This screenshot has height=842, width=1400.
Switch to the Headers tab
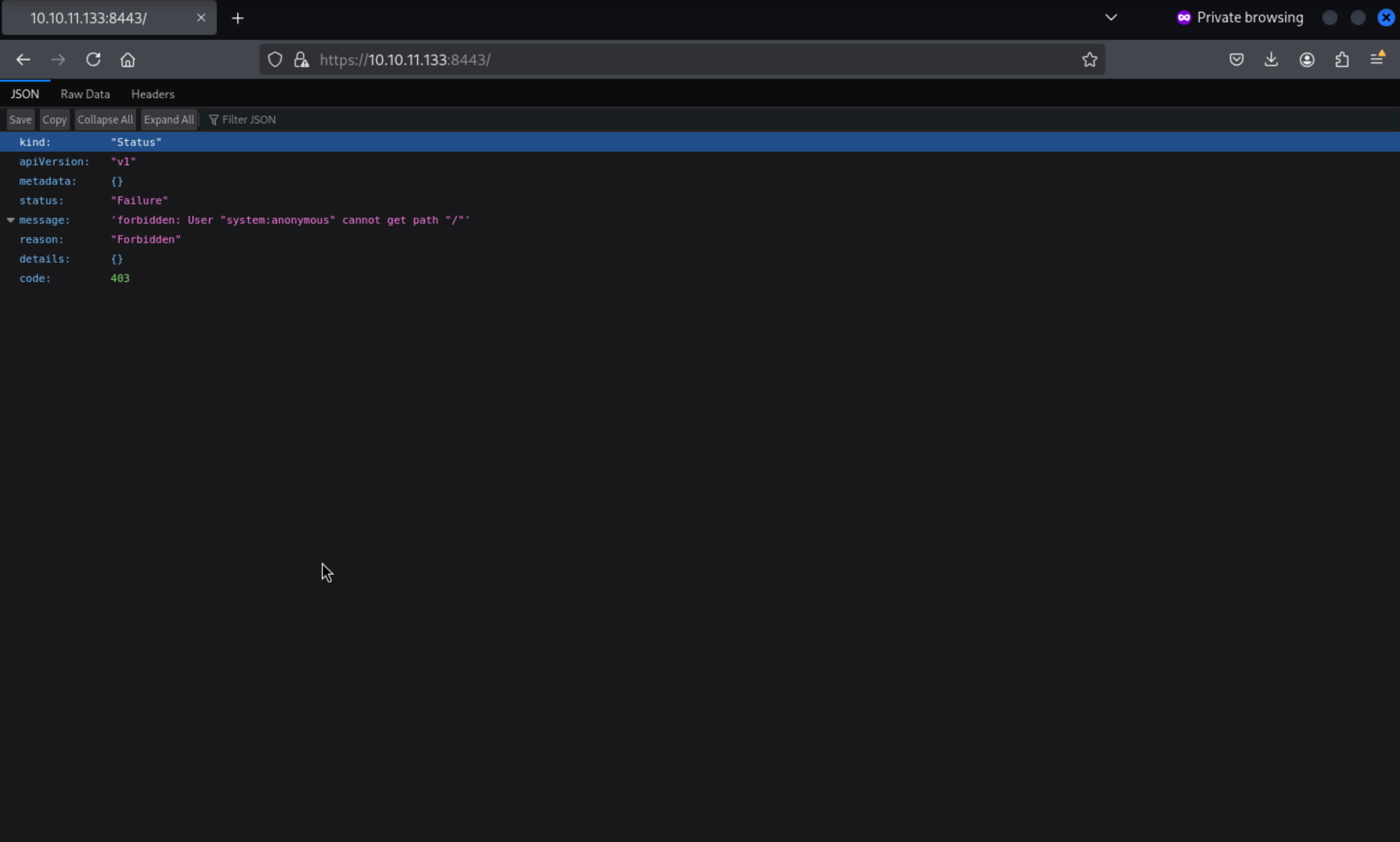tap(153, 94)
